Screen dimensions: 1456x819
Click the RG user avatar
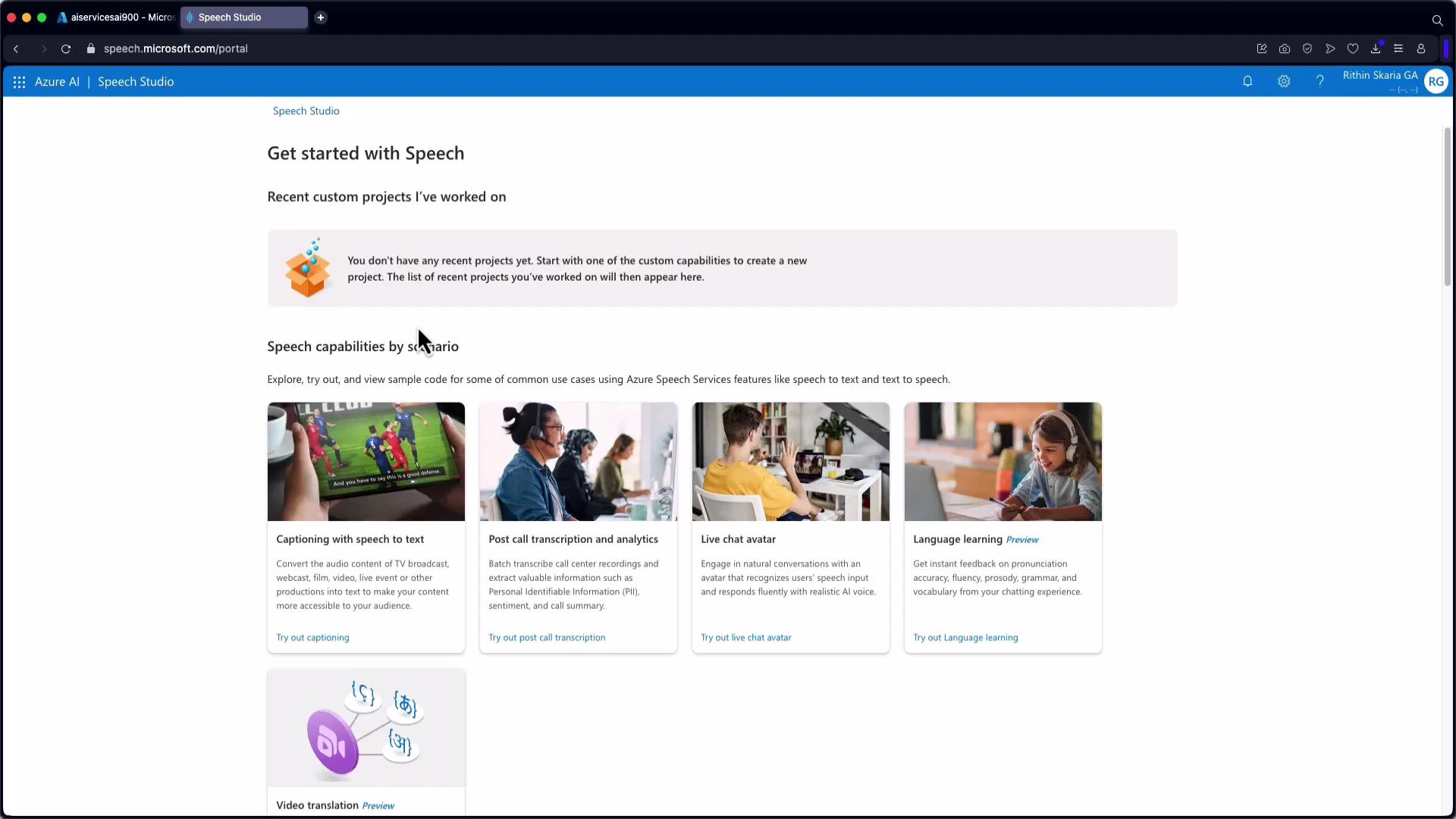pos(1436,81)
